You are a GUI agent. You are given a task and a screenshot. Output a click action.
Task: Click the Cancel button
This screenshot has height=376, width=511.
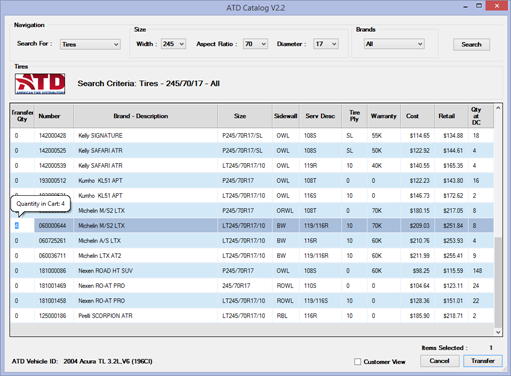coord(440,361)
